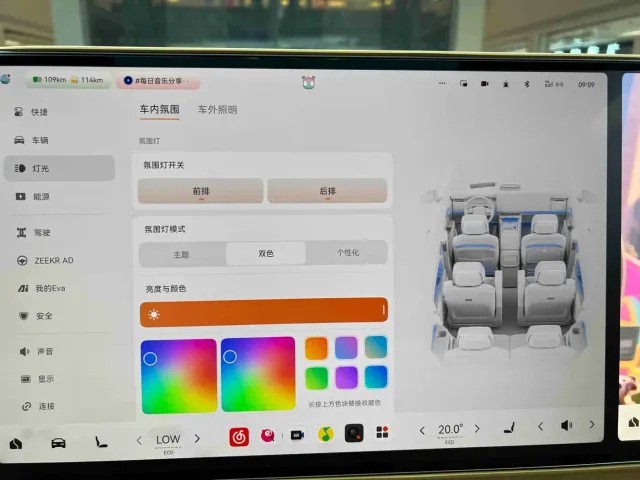Tap the 09:09 clock display
Screen dimensions: 640x480
pos(586,85)
